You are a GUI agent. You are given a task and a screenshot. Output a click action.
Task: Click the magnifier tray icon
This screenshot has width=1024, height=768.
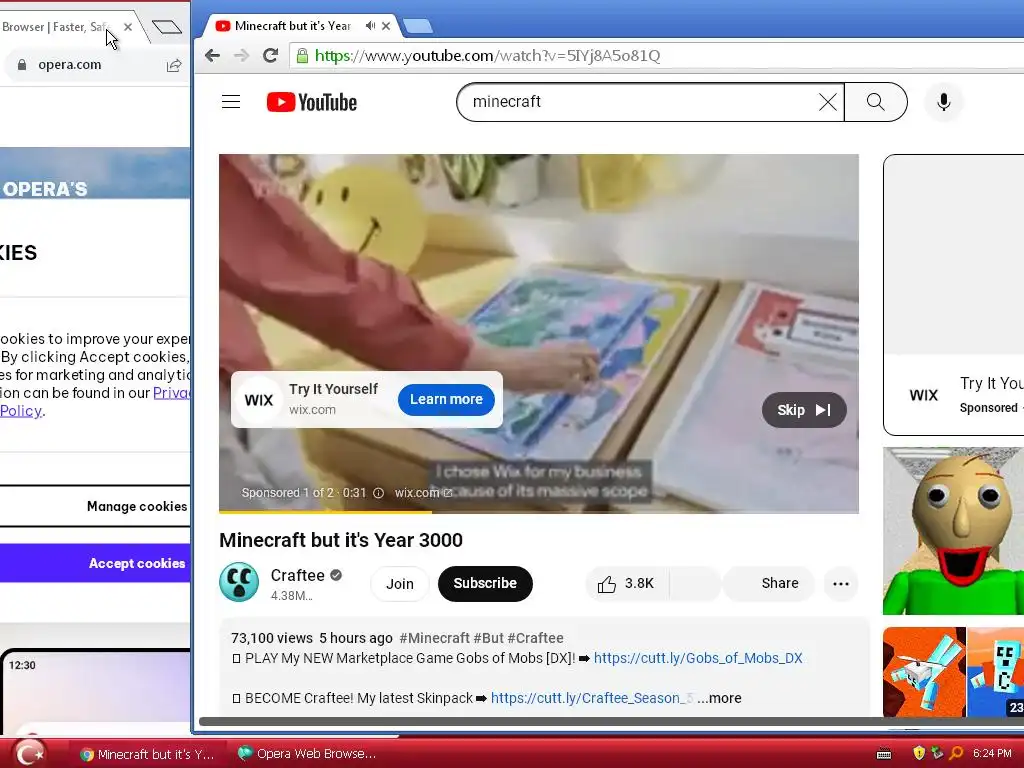pos(956,753)
